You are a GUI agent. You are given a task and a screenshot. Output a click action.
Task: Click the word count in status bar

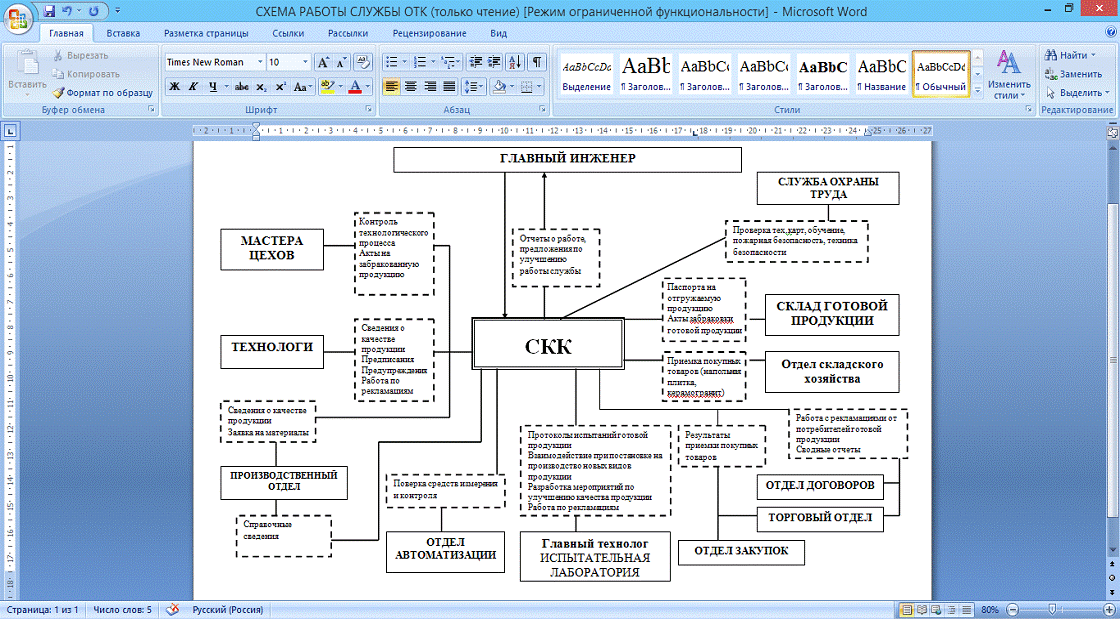coord(122,609)
